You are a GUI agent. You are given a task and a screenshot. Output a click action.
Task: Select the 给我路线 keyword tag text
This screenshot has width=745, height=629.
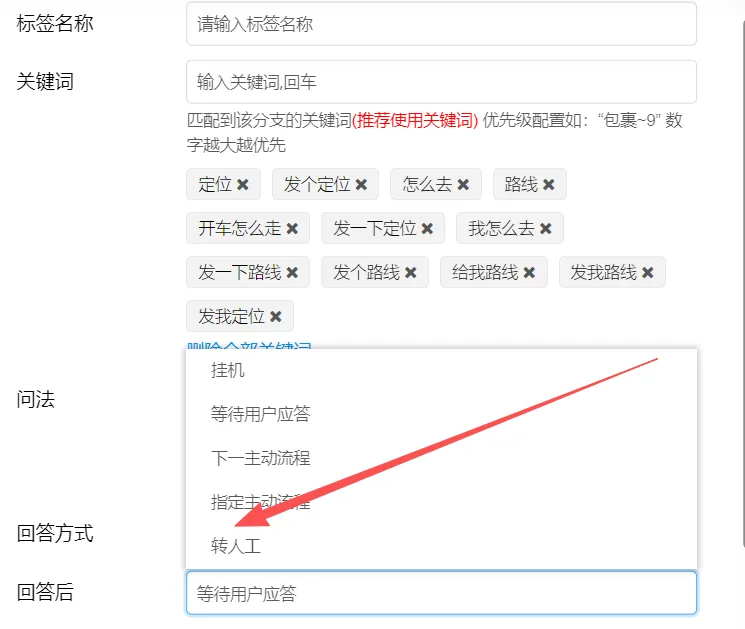[485, 273]
